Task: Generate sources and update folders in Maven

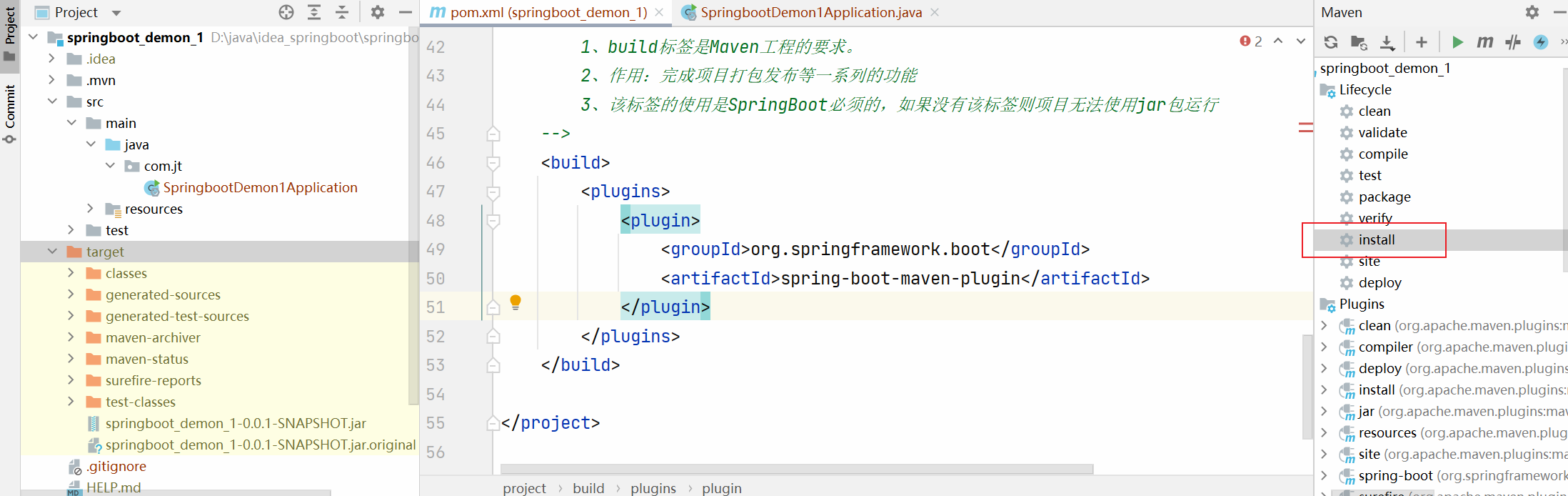Action: [x=1359, y=42]
